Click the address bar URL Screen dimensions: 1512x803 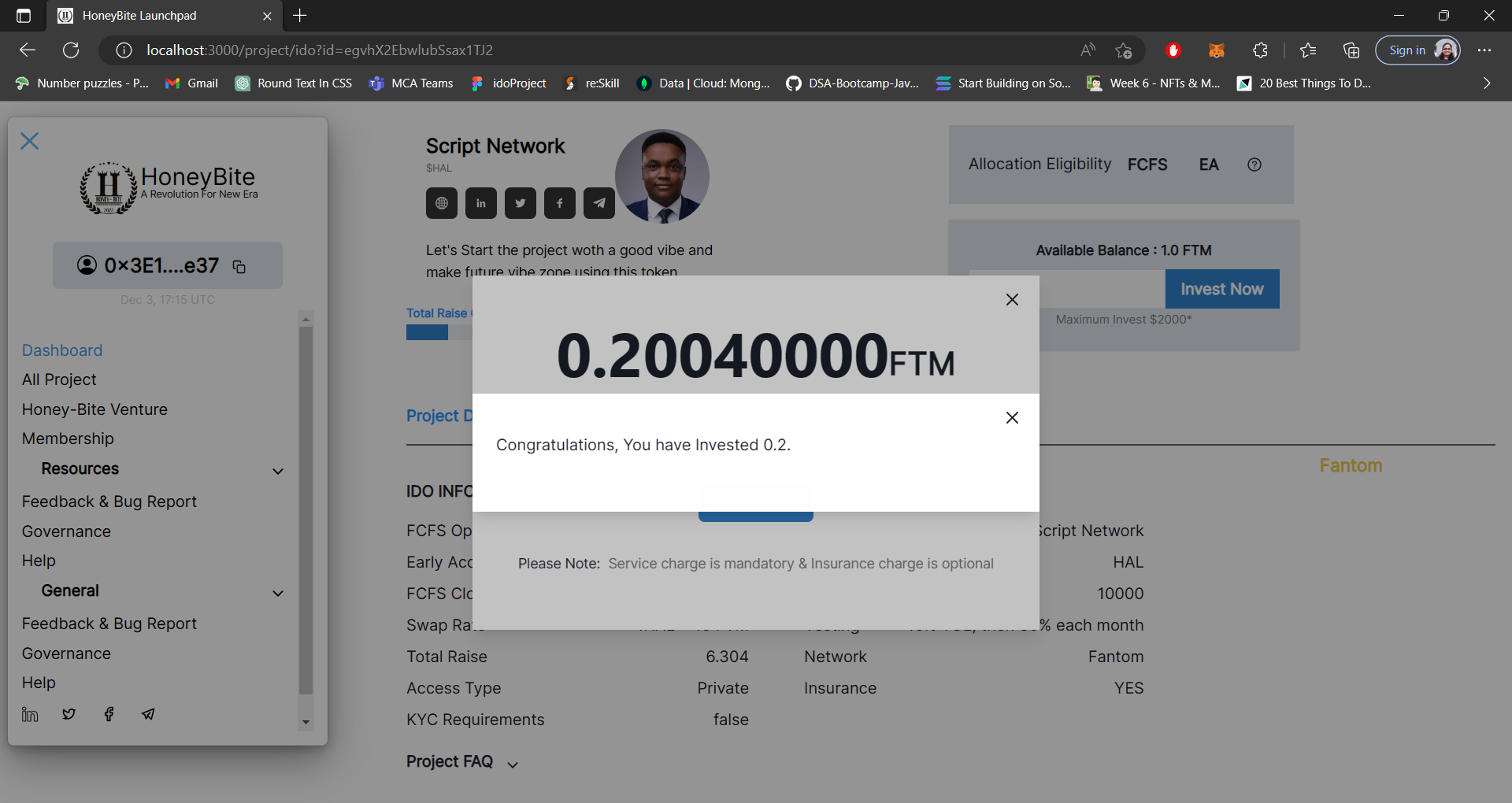320,50
